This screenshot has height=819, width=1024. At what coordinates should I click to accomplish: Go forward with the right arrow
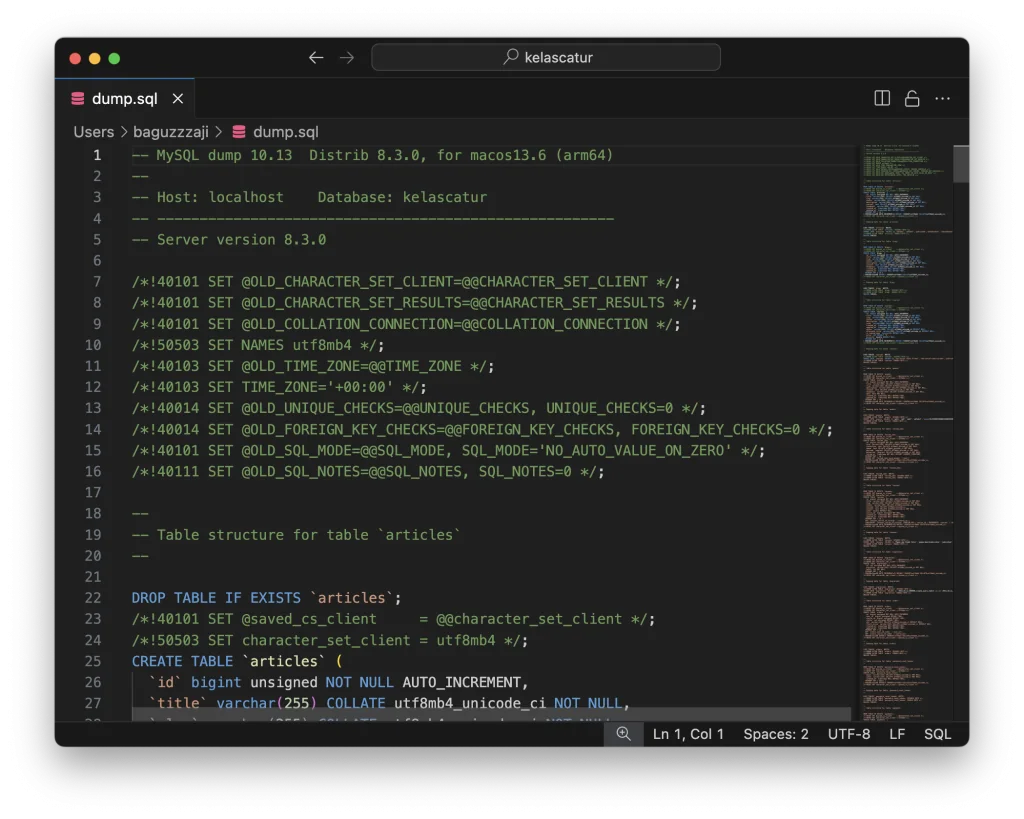347,57
